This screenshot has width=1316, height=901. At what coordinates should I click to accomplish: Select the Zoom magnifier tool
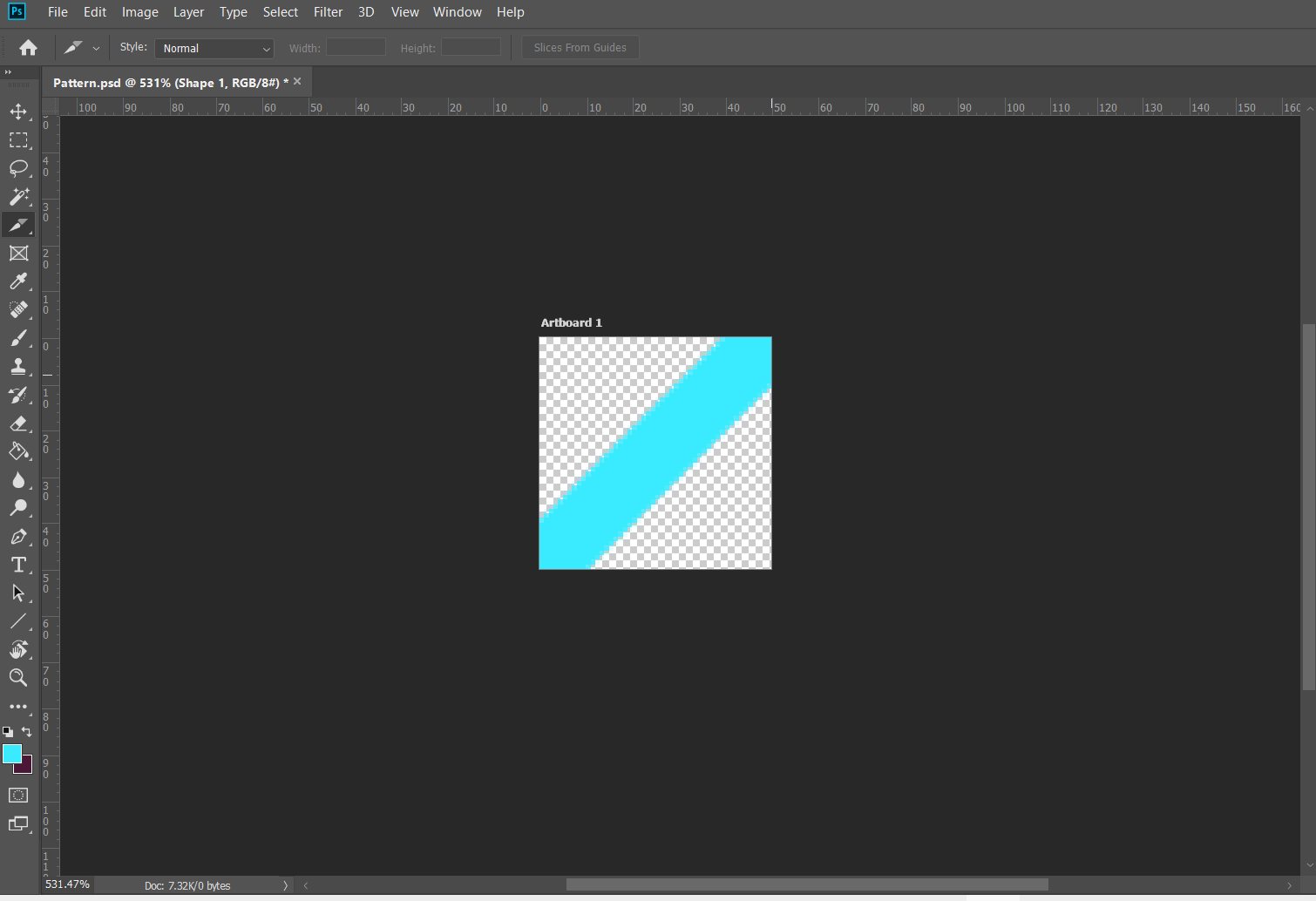18,678
